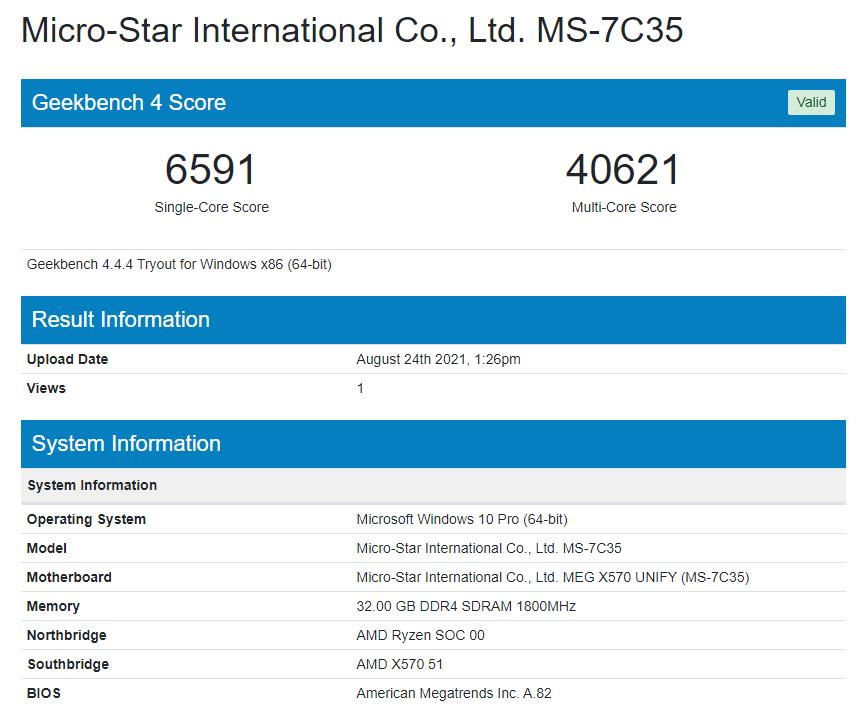Click the Multi-Core Score label
857x722 pixels.
coord(623,207)
